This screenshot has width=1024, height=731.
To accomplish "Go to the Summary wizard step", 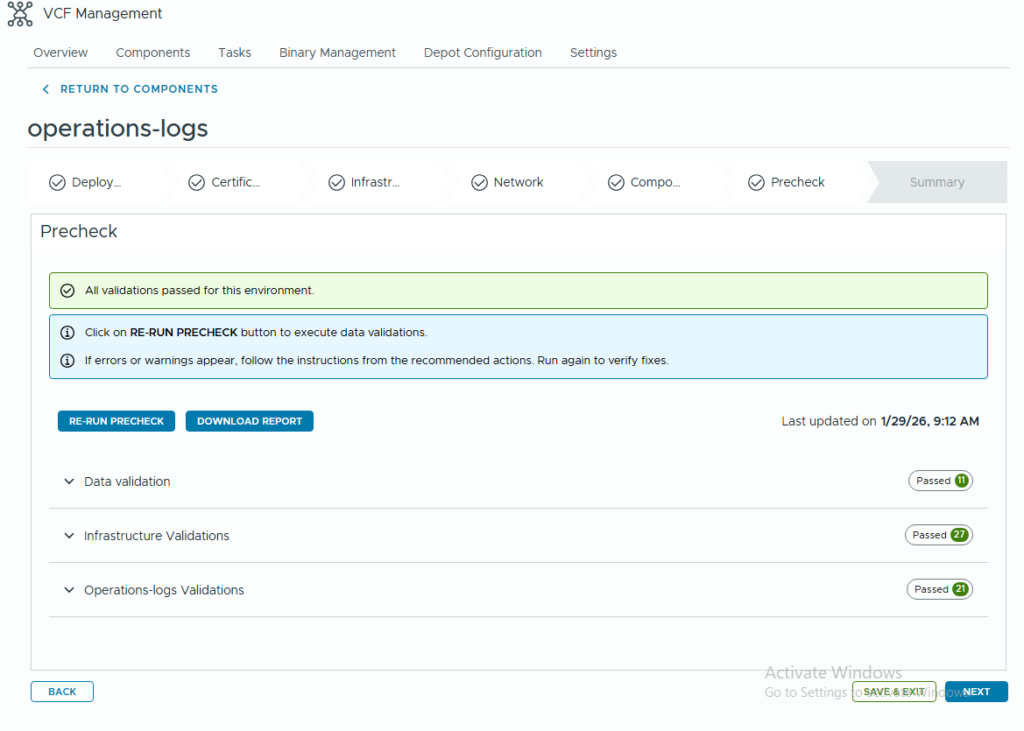I will [x=936, y=183].
